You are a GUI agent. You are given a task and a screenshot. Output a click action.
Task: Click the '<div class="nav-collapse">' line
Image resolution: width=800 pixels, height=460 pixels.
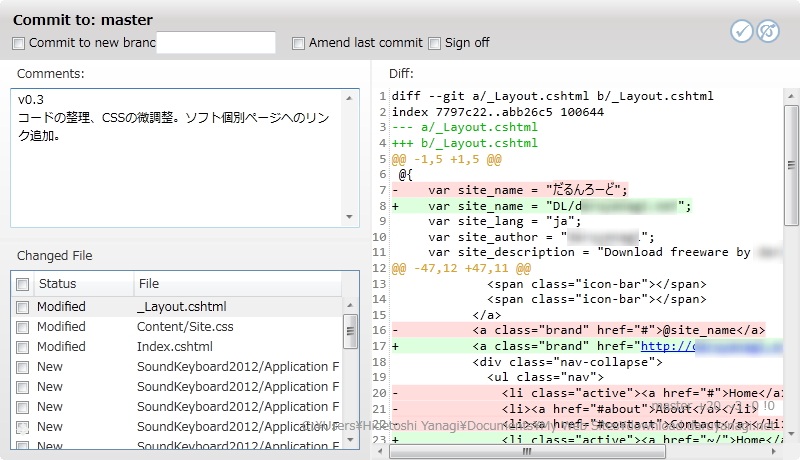(x=567, y=362)
